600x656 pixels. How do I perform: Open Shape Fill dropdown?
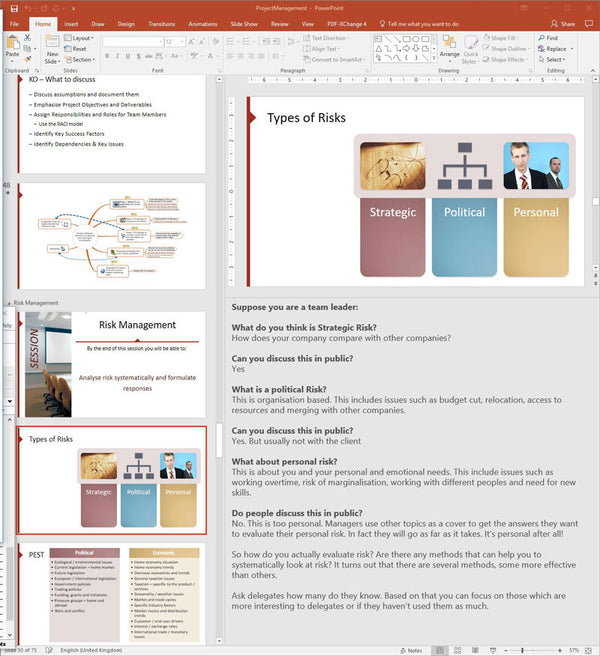(501, 38)
